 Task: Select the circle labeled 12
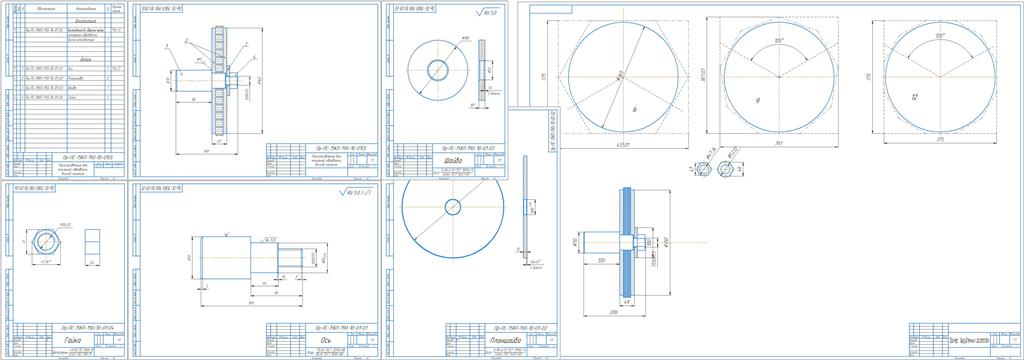[940, 77]
